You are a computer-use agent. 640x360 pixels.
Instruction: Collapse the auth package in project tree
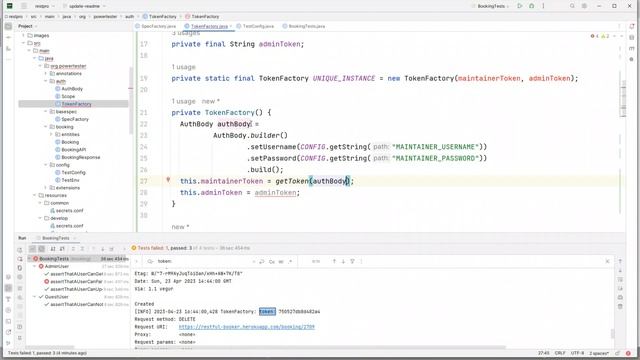(46, 81)
